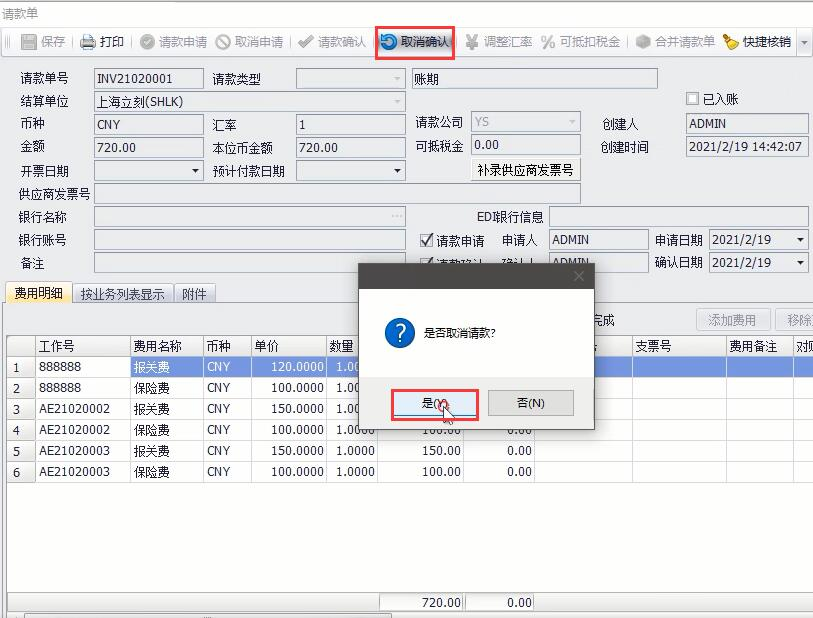Click the 补录供应商发票号 button
Viewport: 813px width, 618px height.
coord(525,170)
